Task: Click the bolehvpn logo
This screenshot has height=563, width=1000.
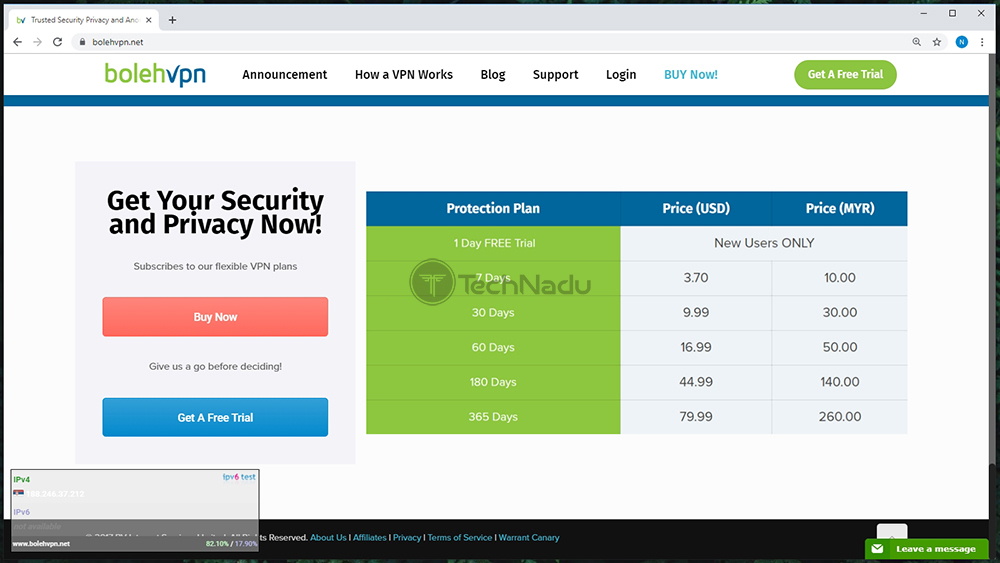Action: pyautogui.click(x=155, y=75)
